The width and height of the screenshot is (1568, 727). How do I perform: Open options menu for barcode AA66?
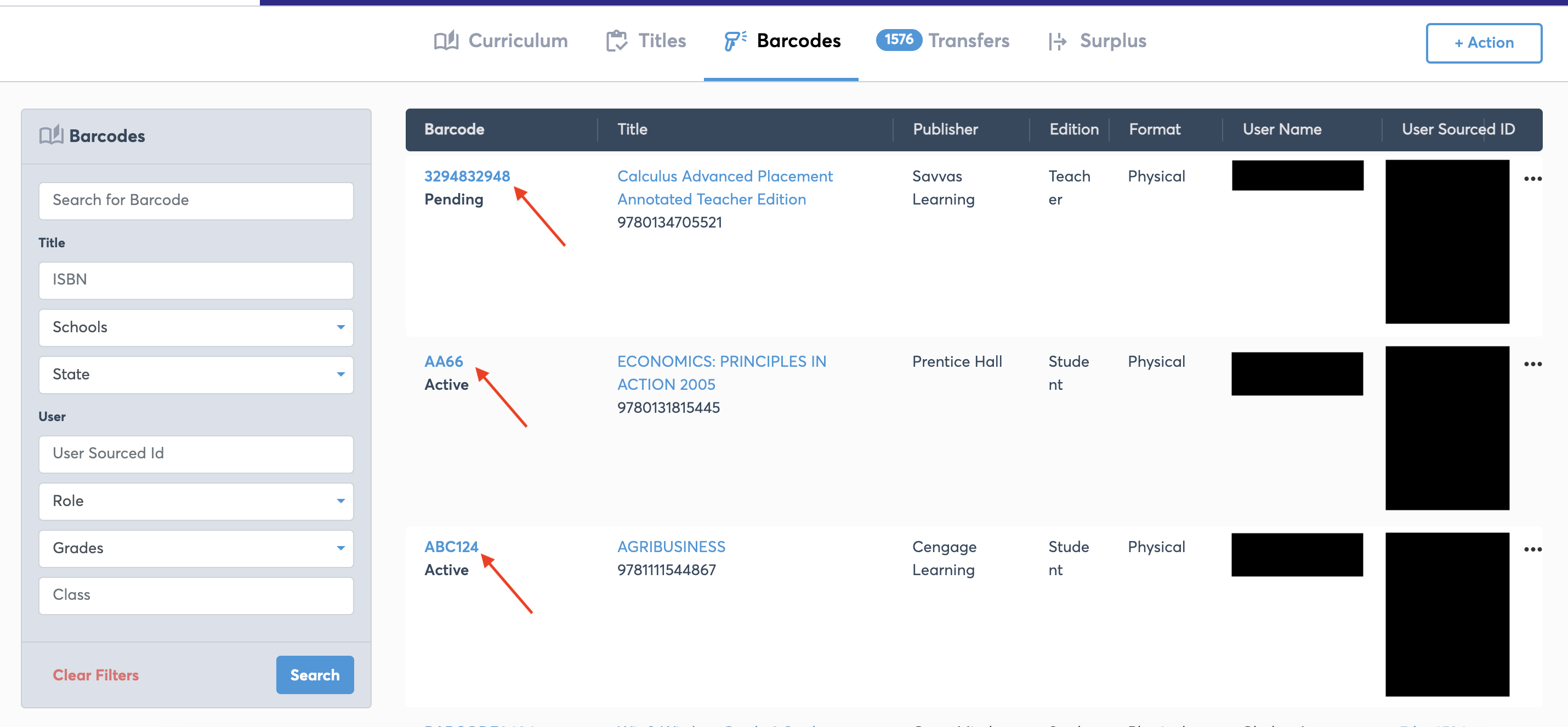tap(1532, 364)
